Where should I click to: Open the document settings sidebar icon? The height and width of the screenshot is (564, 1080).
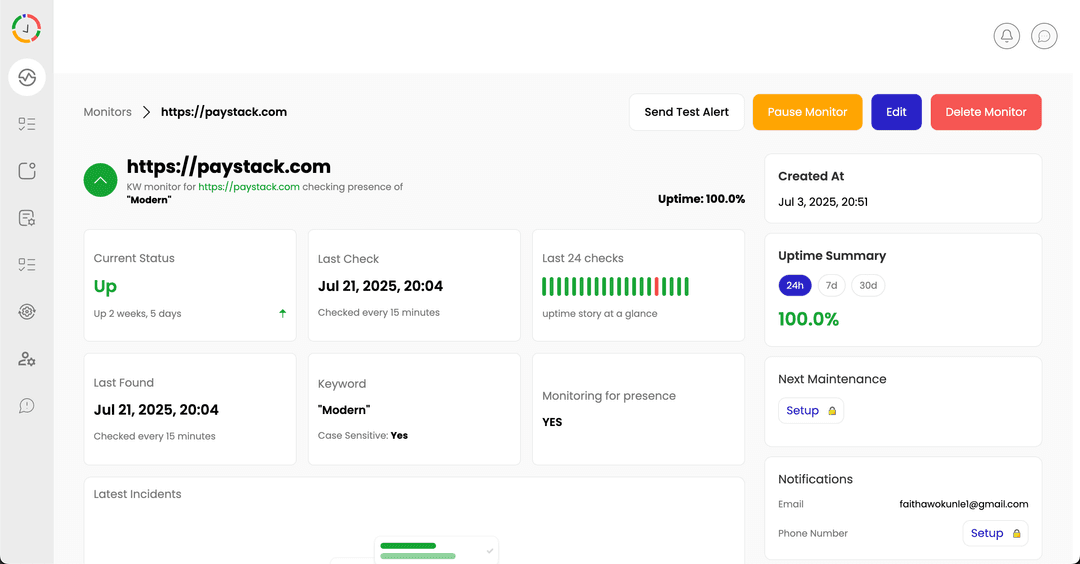pyautogui.click(x=27, y=218)
